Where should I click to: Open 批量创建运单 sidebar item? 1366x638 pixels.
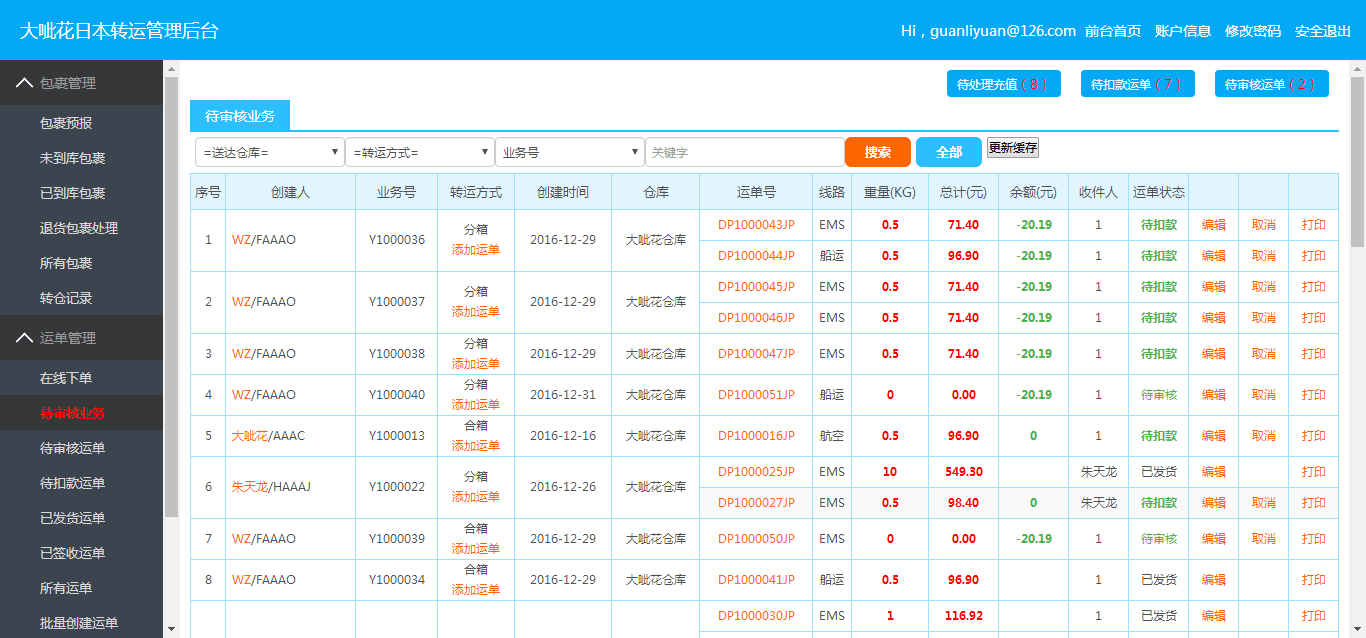(x=81, y=623)
